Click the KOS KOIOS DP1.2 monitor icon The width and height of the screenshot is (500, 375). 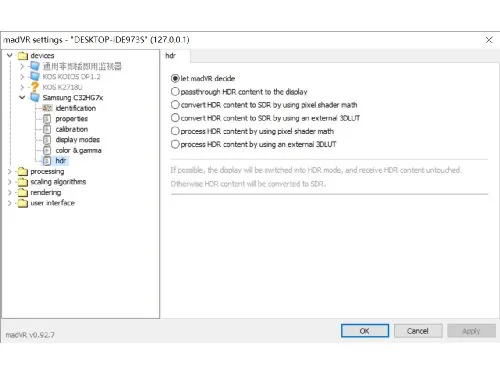[35, 76]
